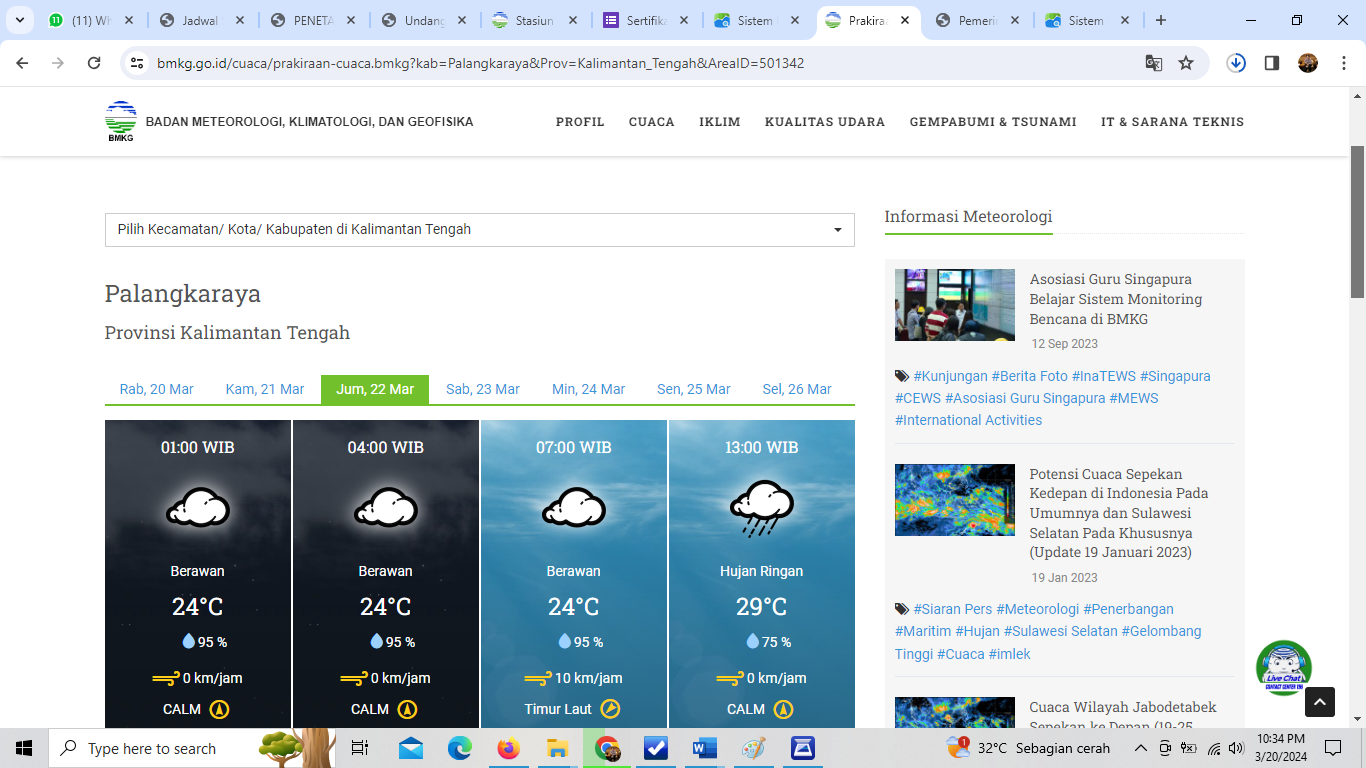Click the scroll-to-top arrow button

[x=1320, y=702]
